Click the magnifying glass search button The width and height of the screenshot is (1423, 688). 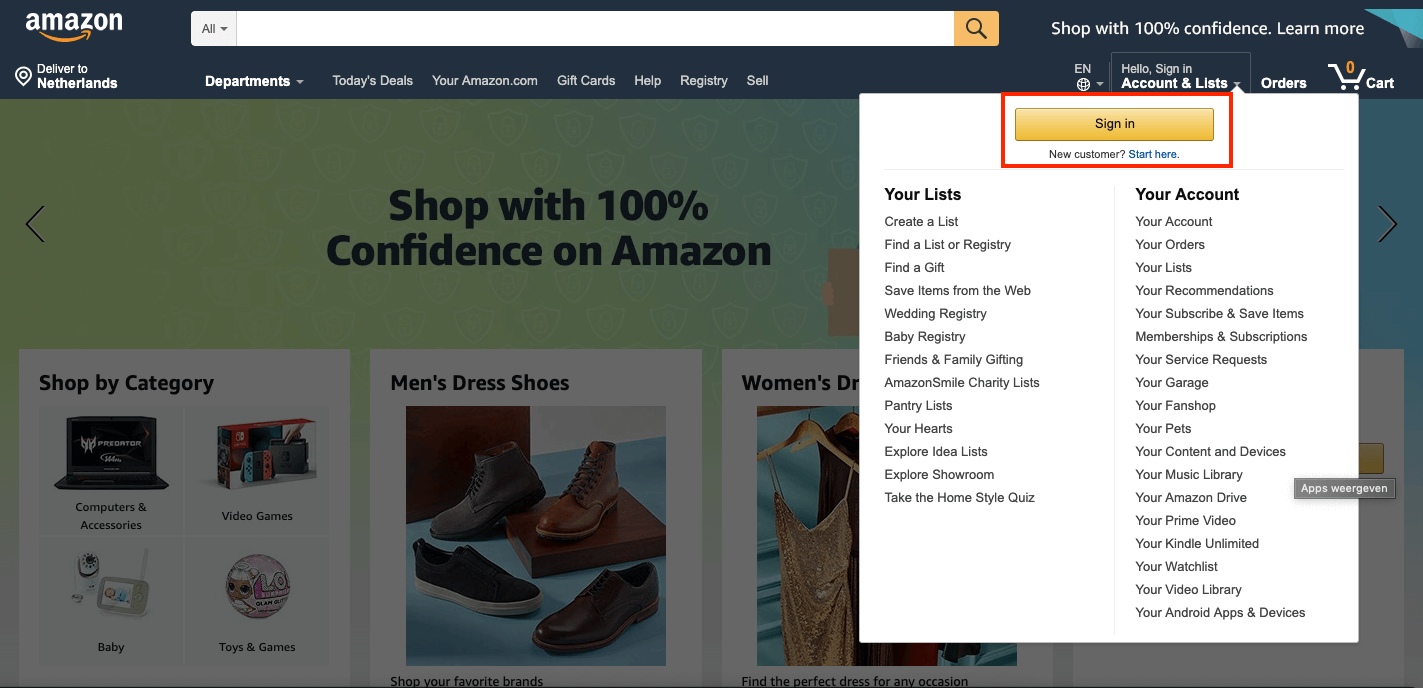976,28
